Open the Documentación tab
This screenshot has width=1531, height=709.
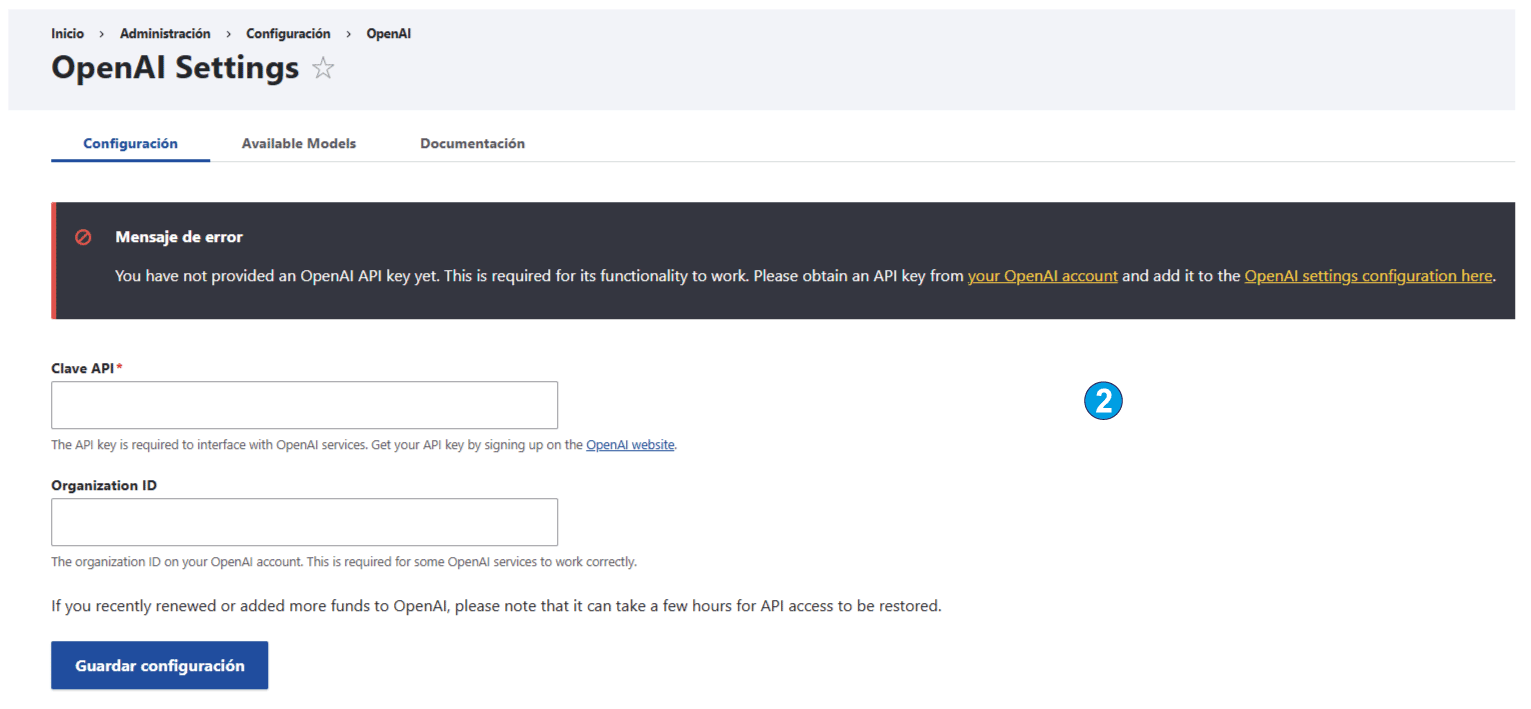click(472, 144)
